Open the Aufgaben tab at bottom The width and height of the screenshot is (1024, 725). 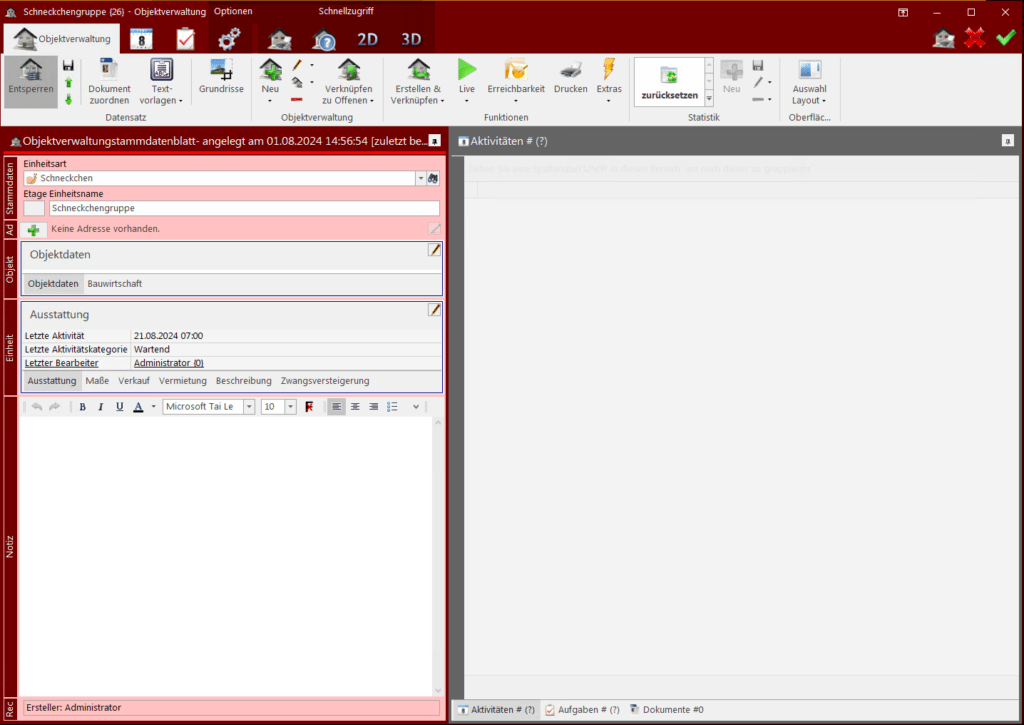pyautogui.click(x=583, y=709)
